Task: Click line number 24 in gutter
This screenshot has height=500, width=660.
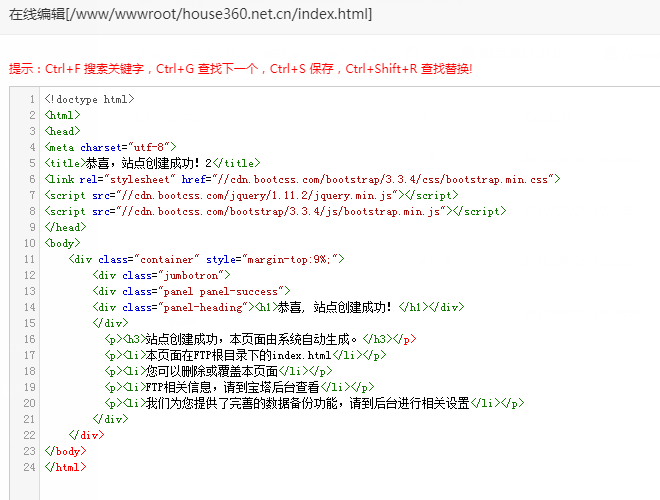Action: 29,467
